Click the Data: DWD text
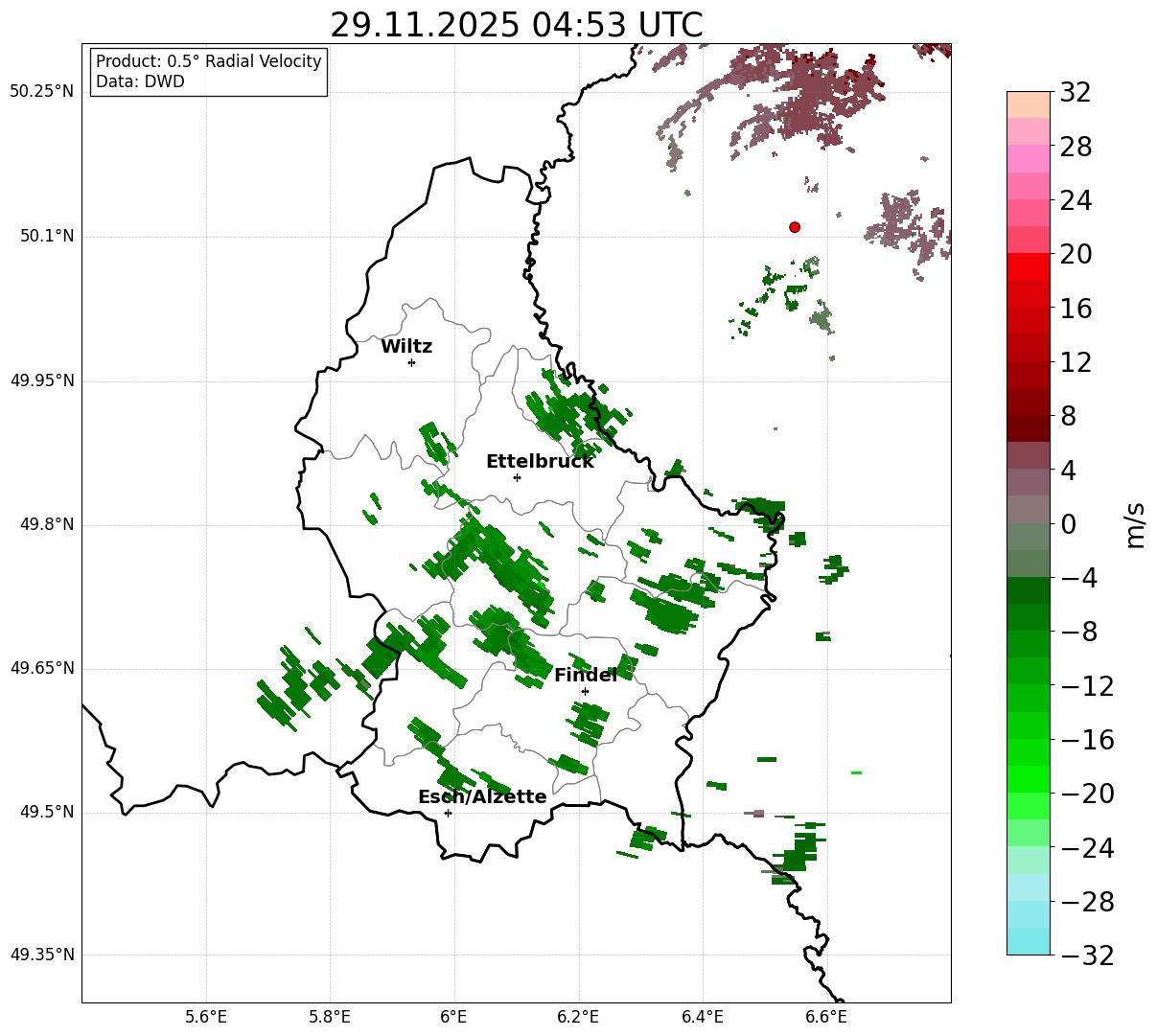The height and width of the screenshot is (1036, 1157). point(140,81)
